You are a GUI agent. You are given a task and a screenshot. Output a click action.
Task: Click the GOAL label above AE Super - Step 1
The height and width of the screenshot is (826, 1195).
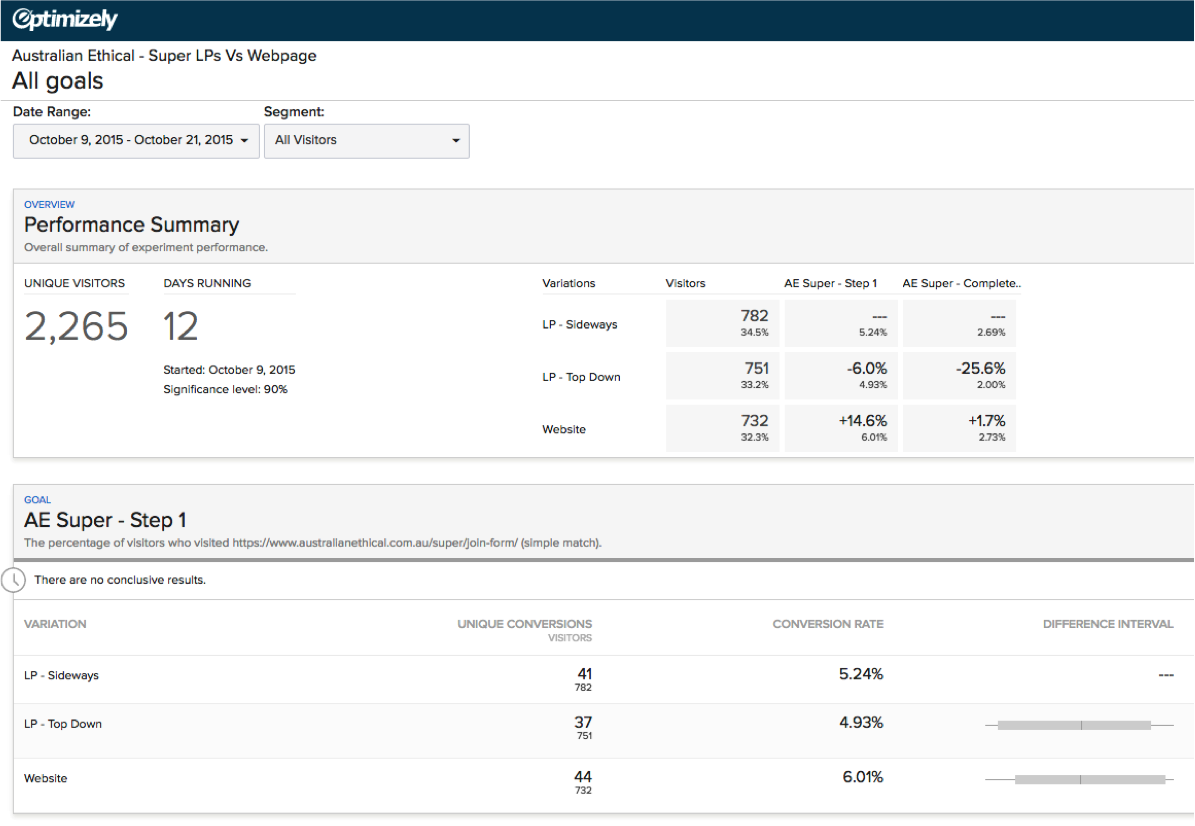tap(37, 500)
